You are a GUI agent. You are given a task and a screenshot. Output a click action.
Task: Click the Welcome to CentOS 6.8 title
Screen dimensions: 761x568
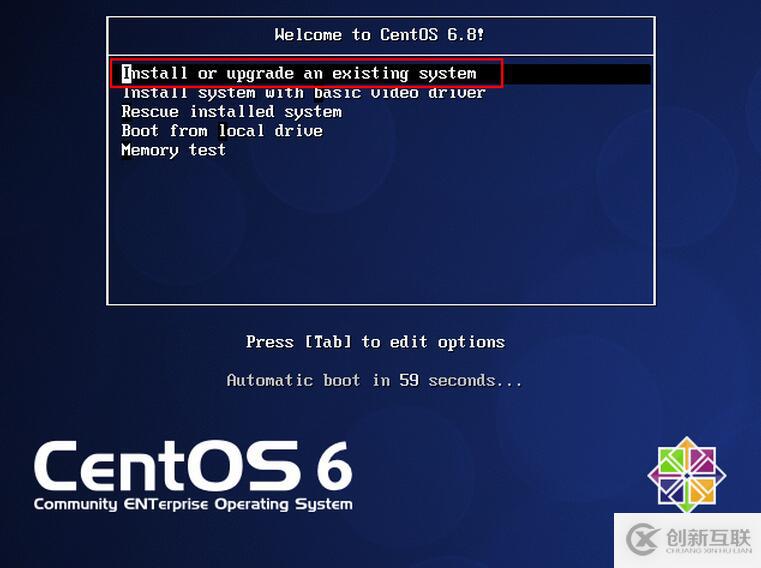click(379, 34)
